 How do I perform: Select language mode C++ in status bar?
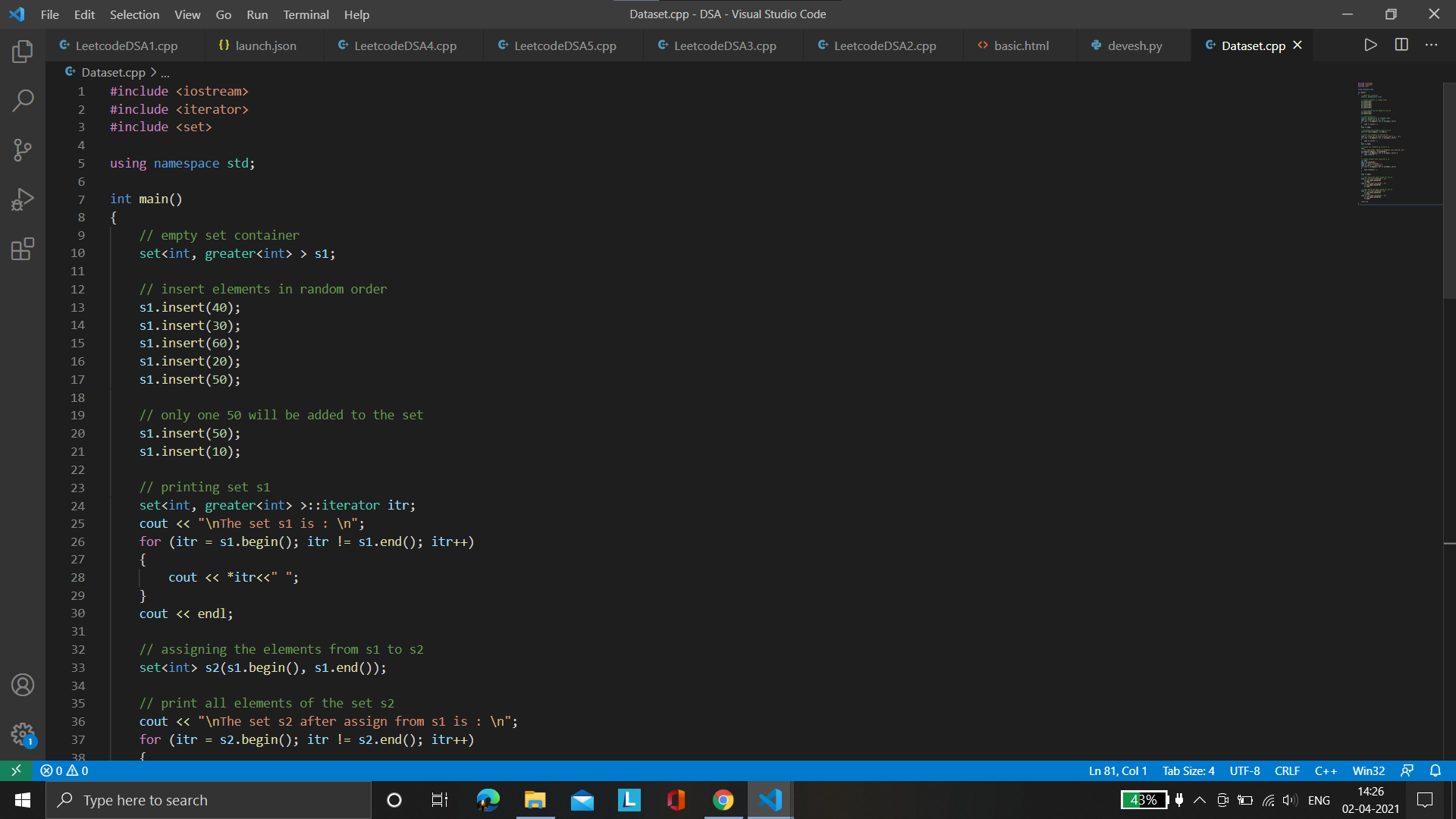coord(1326,770)
